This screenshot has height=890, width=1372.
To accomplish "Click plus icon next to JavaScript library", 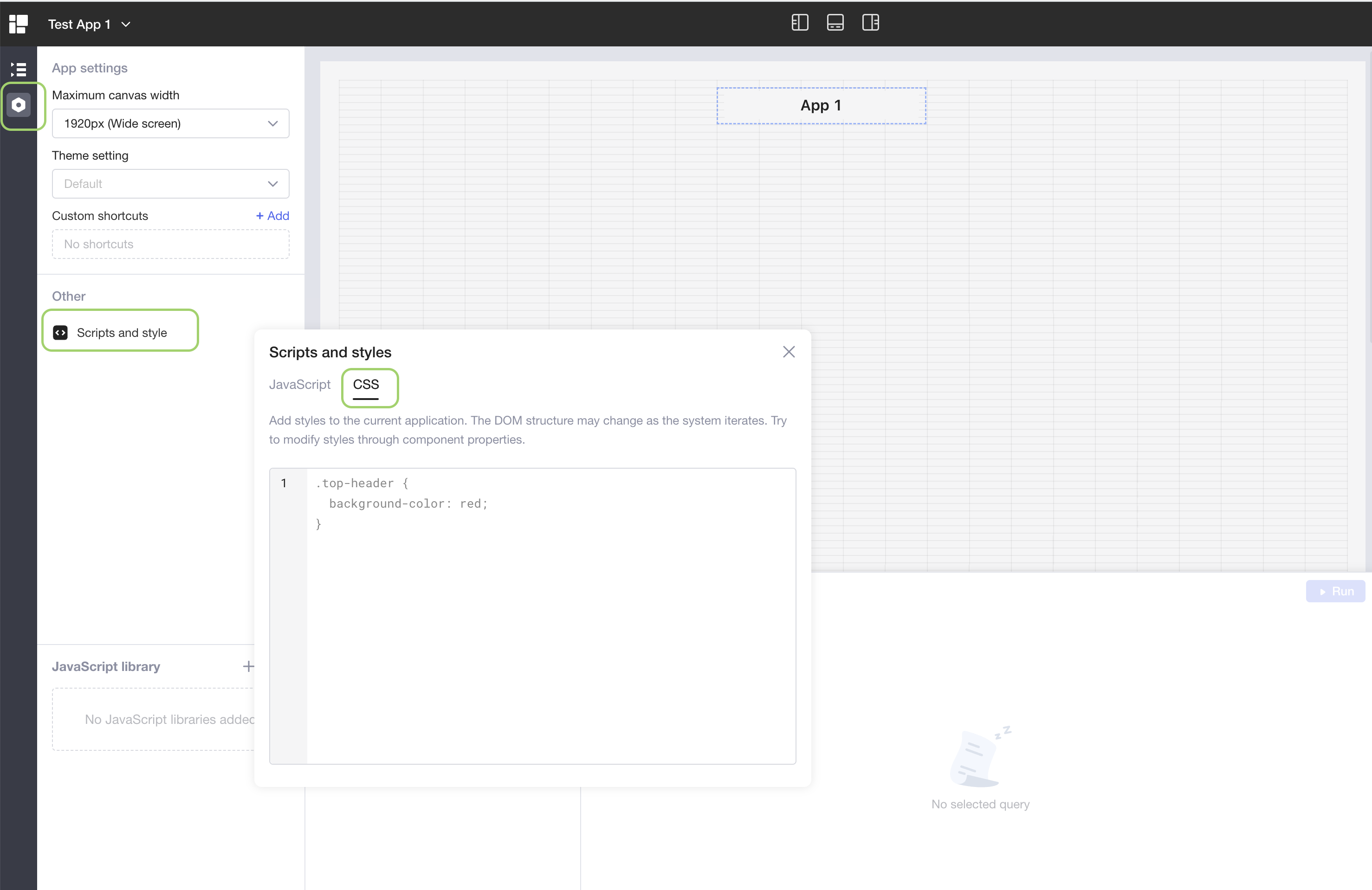I will 248,666.
